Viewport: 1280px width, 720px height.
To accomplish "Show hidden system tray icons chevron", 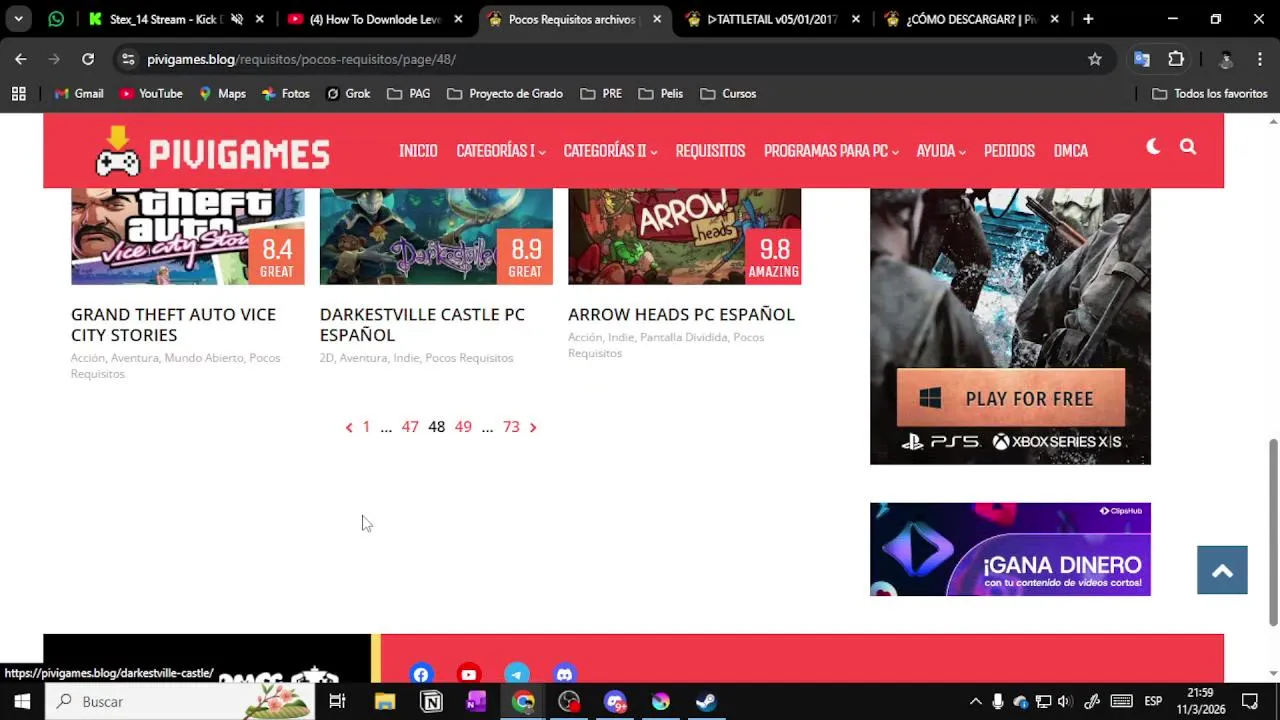I will [x=975, y=701].
